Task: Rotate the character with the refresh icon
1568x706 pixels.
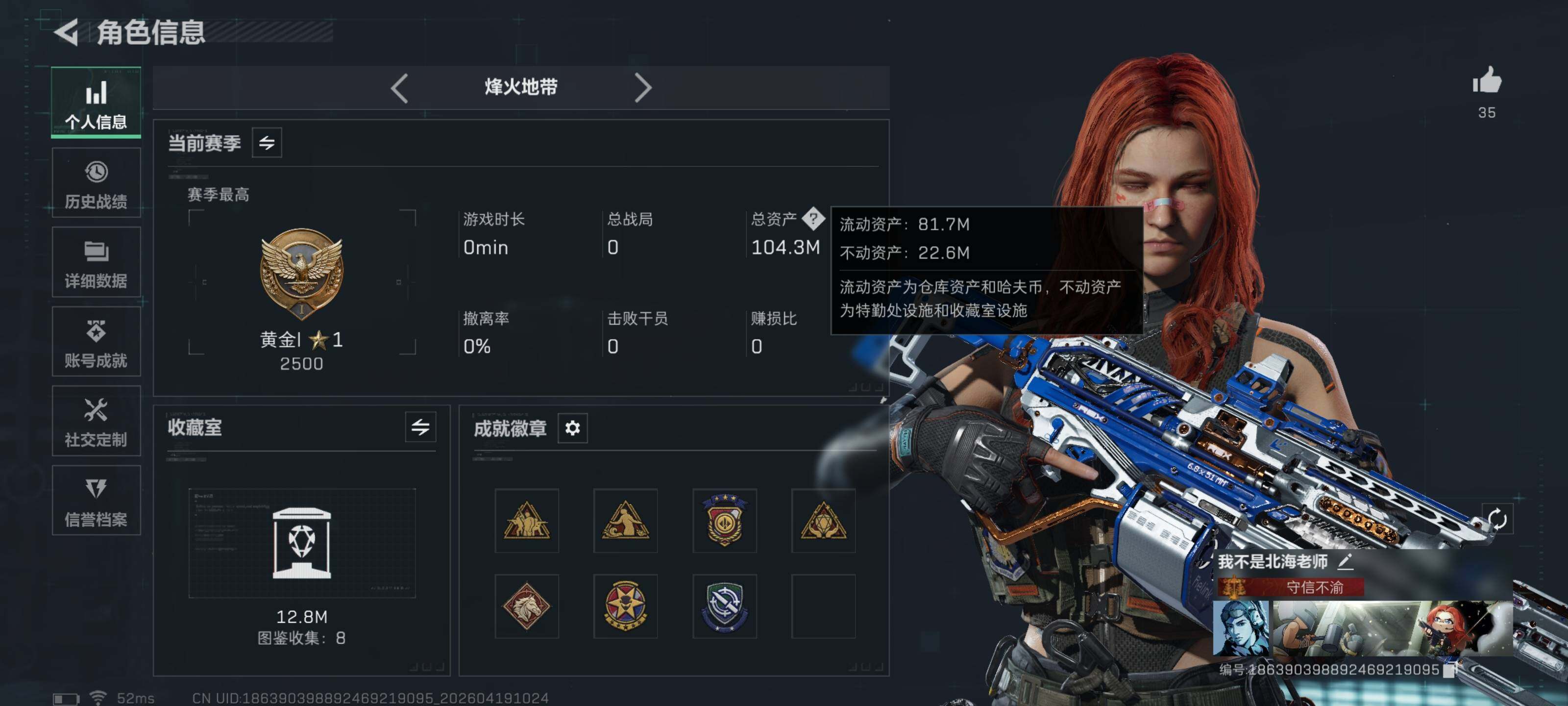Action: coord(1497,520)
